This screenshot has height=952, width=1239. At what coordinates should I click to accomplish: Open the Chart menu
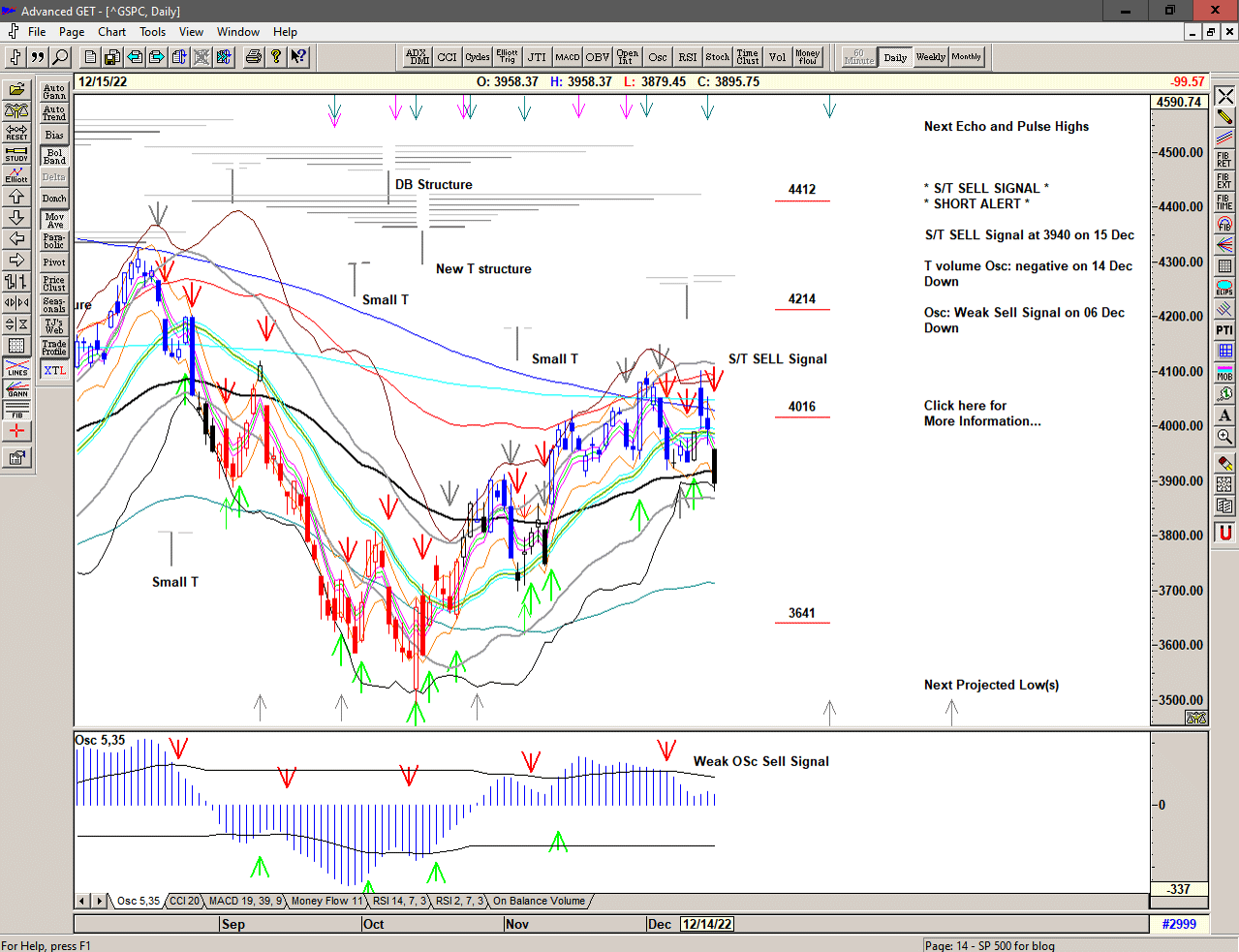tap(111, 32)
